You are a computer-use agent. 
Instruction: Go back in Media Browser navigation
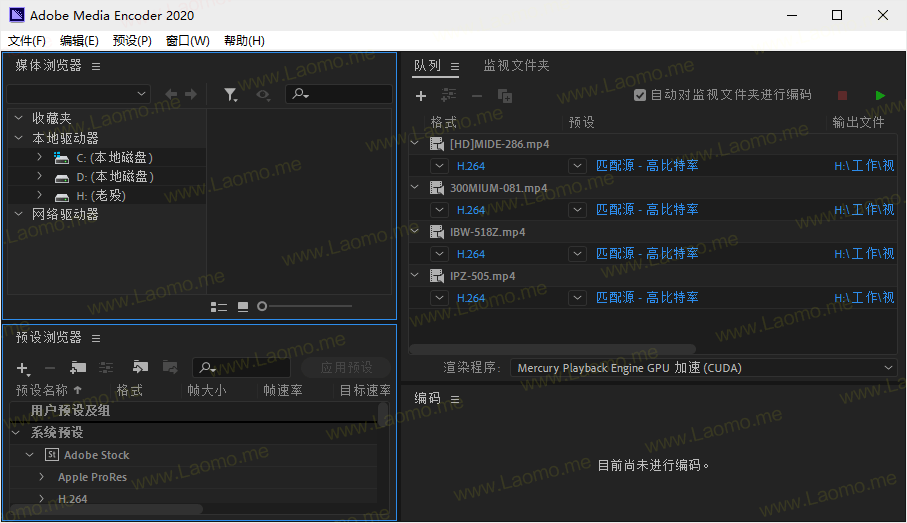[x=171, y=94]
